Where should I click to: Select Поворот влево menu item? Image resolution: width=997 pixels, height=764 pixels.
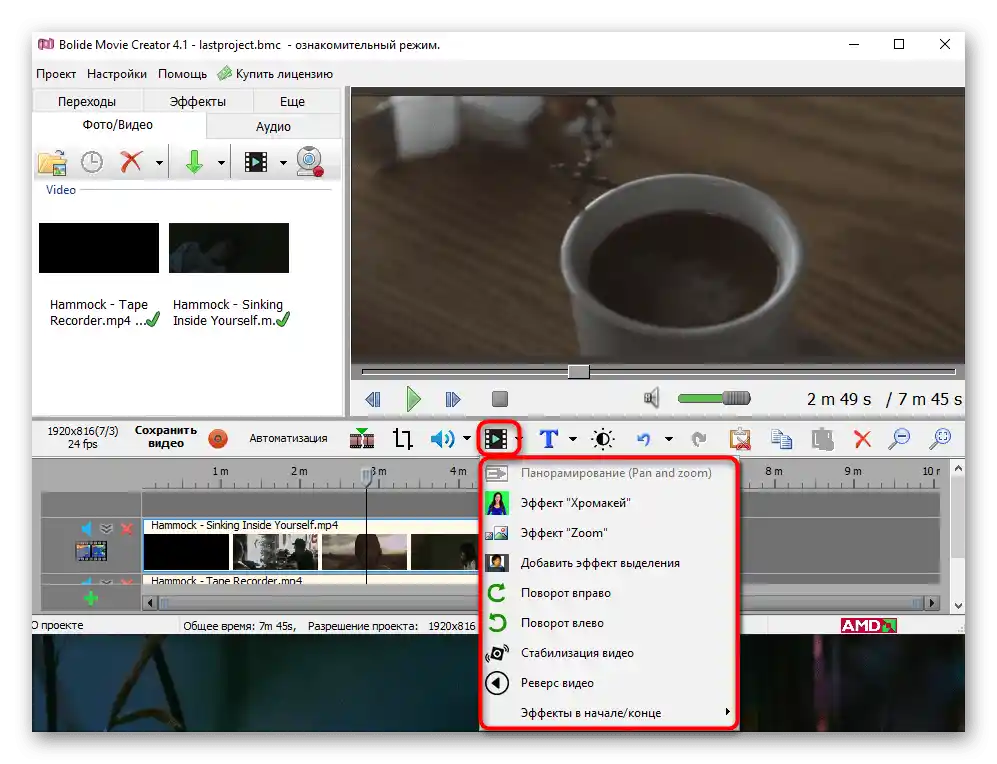[x=609, y=623]
